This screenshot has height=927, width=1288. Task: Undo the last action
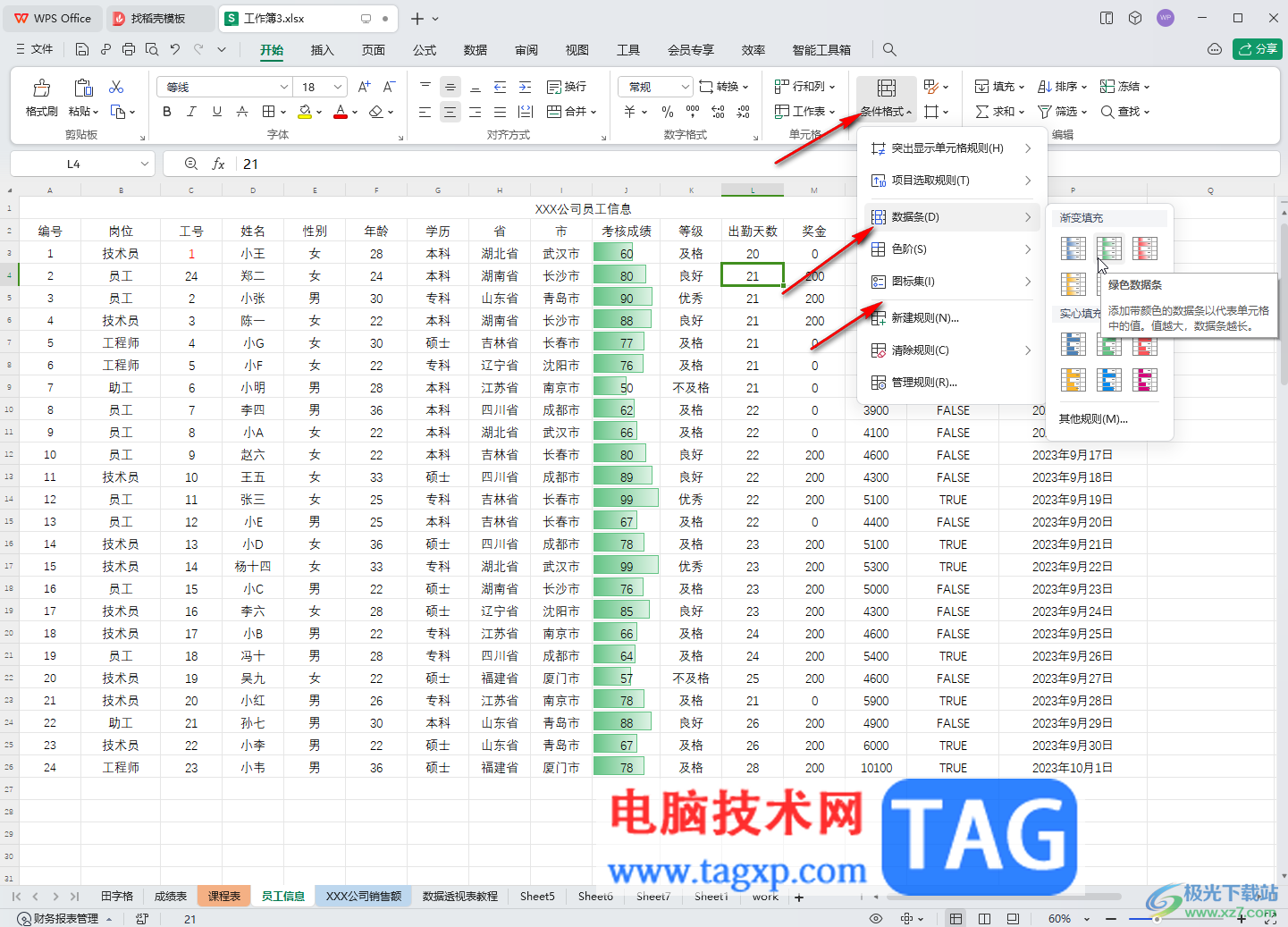click(175, 49)
